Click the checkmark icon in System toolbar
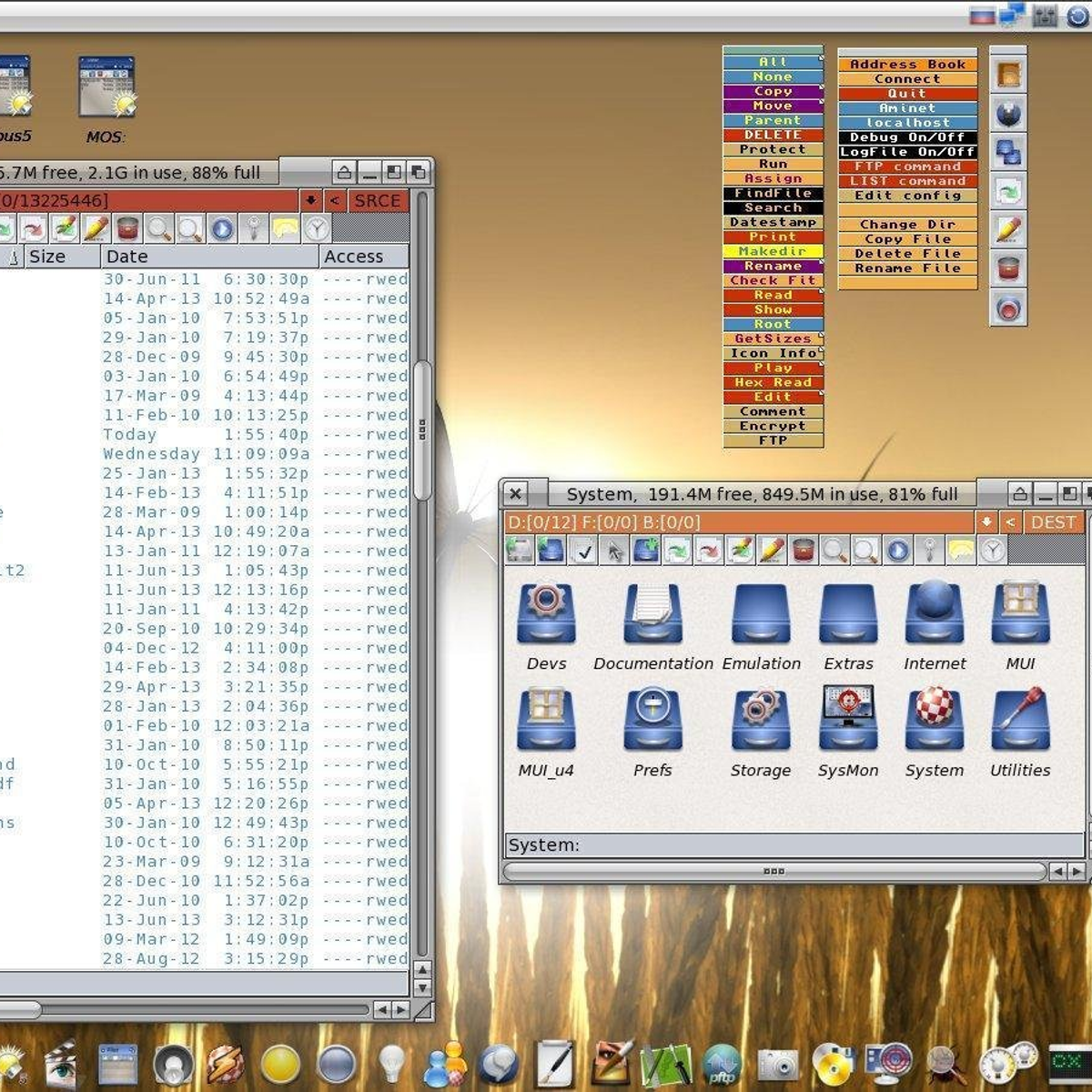The image size is (1092, 1092). pyautogui.click(x=583, y=550)
